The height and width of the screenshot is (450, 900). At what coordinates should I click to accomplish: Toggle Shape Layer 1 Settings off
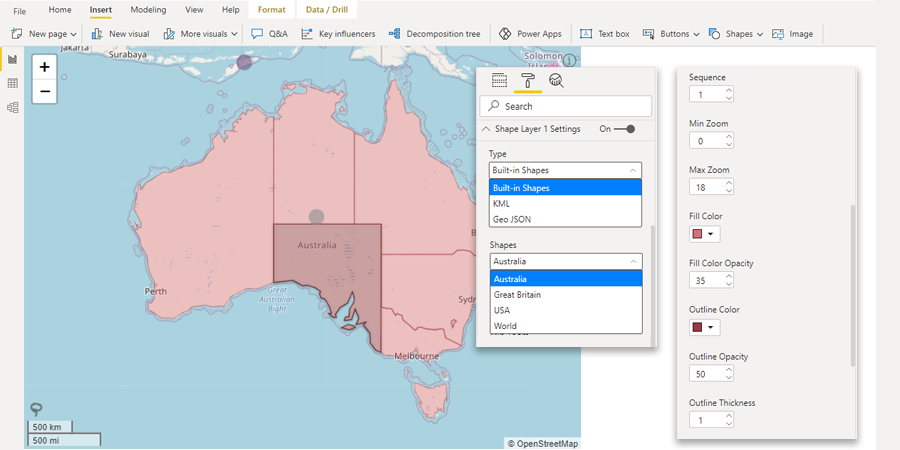[624, 129]
